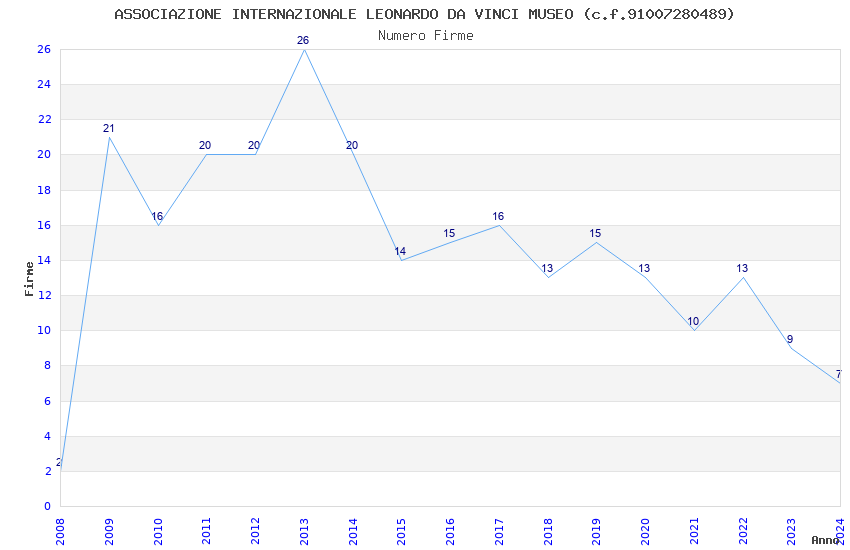Click x-axis year label 2018
Screen dimensions: 850x550
click(x=548, y=531)
